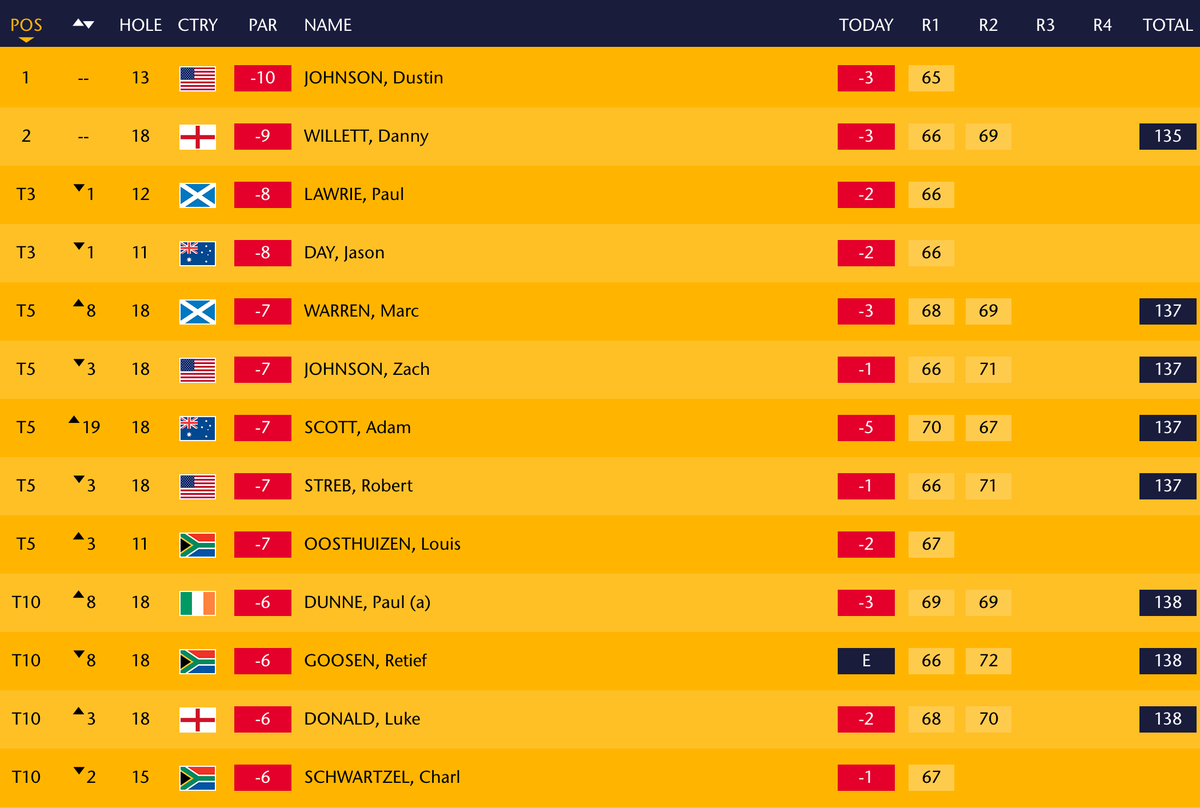
Task: Open player SCHWARTZEL, Charl
Action: (x=382, y=777)
